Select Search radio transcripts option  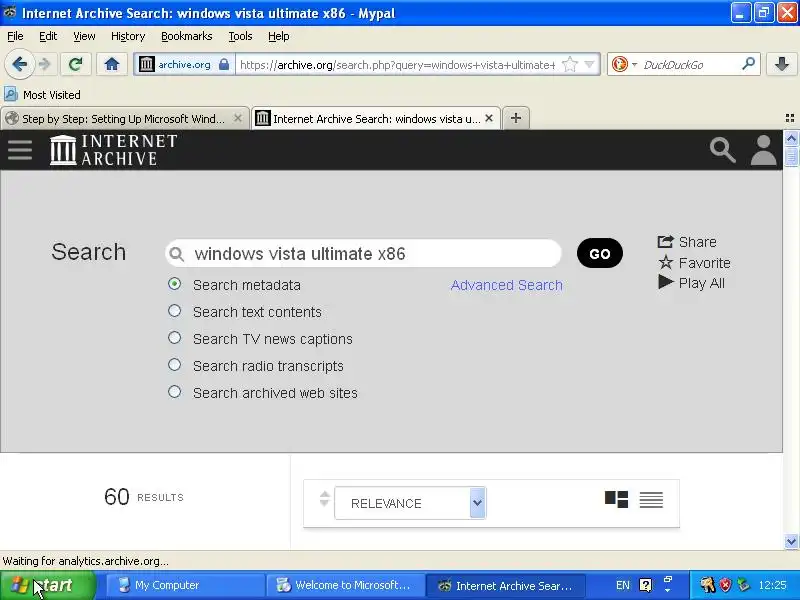point(174,365)
